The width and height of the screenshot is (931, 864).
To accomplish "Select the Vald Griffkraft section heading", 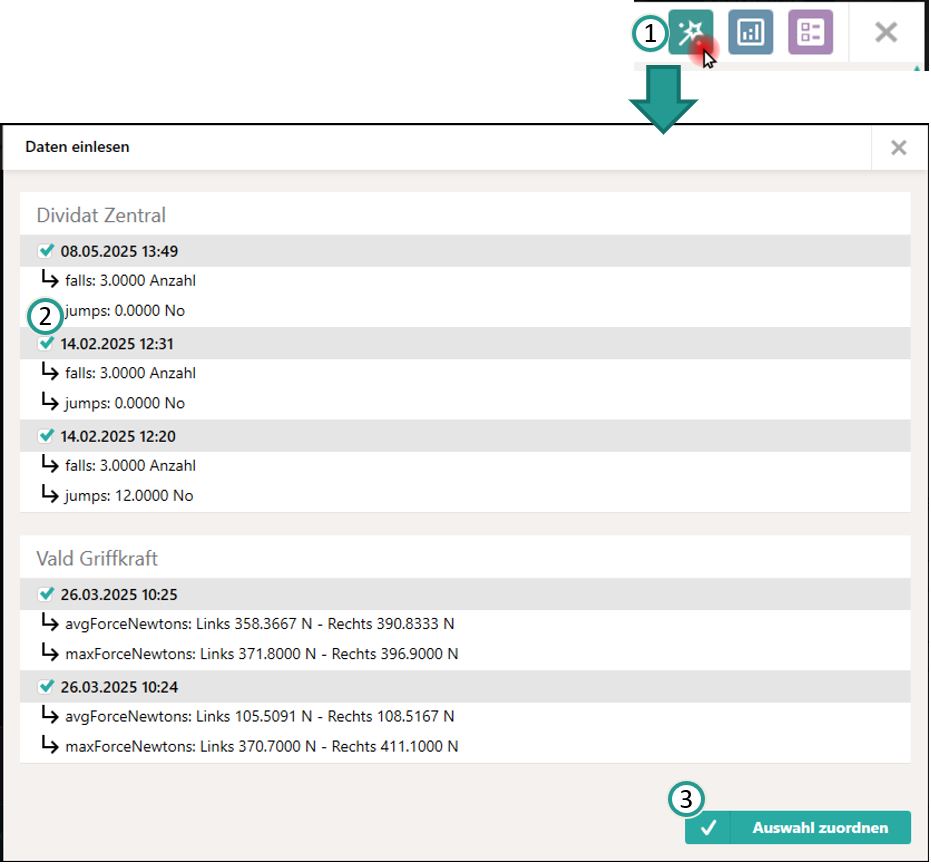I will pyautogui.click(x=97, y=558).
